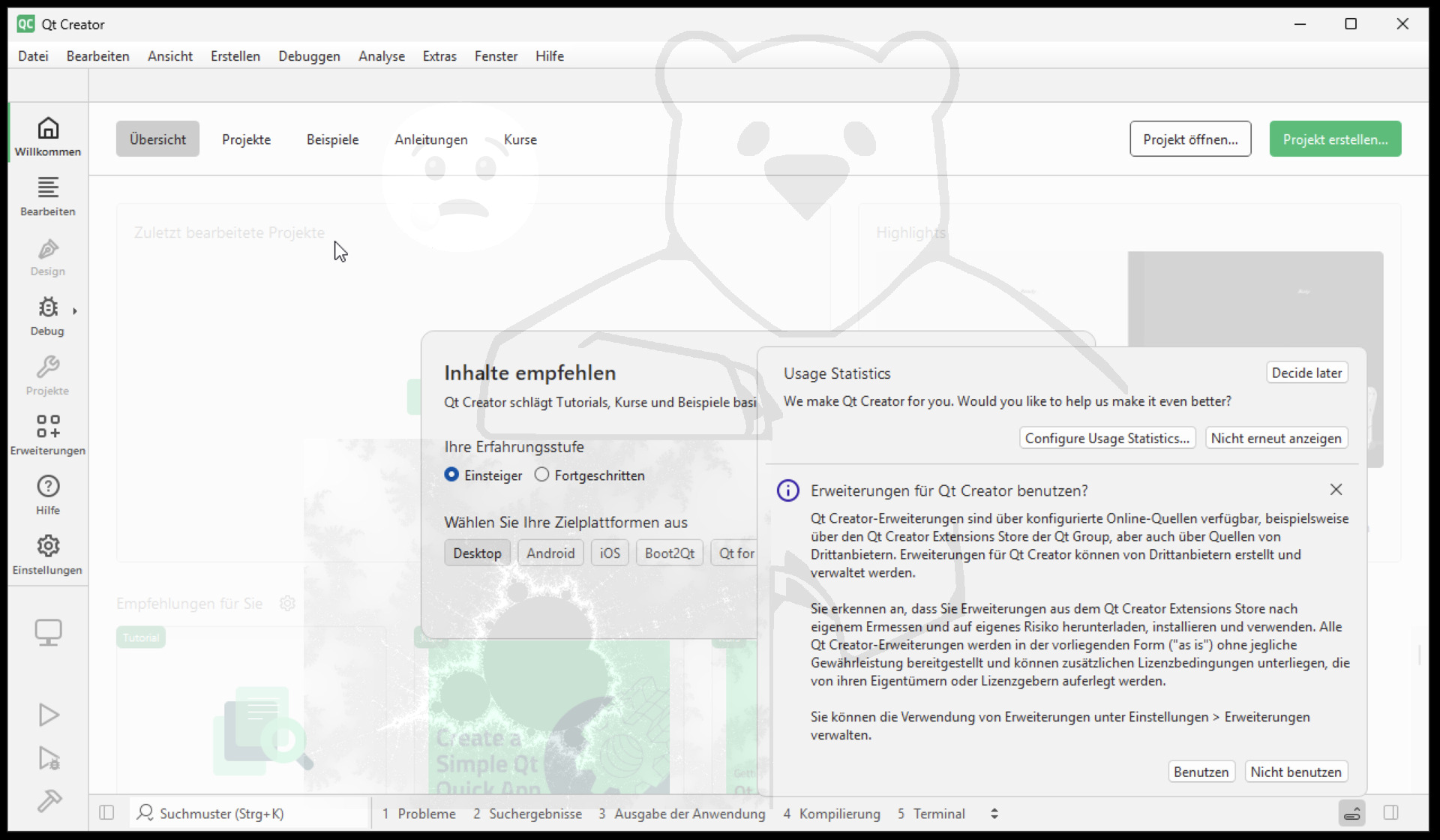Open the Create a Simple Qt Quick App card
The width and height of the screenshot is (1440, 840).
[x=548, y=710]
